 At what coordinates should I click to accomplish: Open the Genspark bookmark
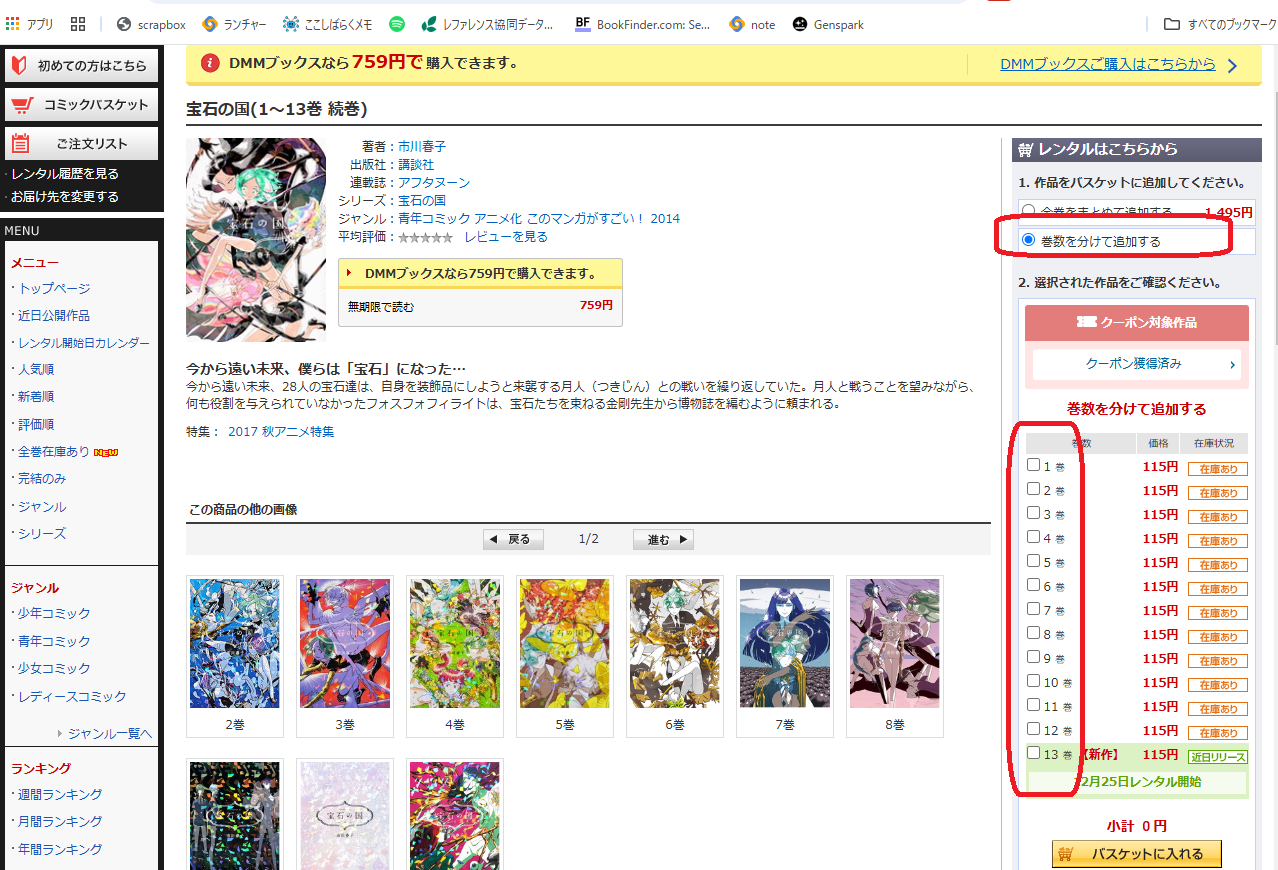[x=828, y=23]
